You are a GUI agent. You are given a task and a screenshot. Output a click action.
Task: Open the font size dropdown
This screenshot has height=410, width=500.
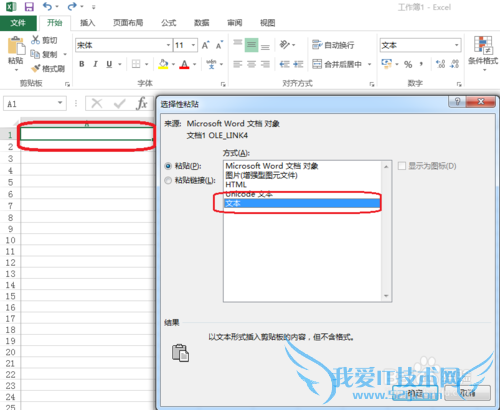pos(193,45)
